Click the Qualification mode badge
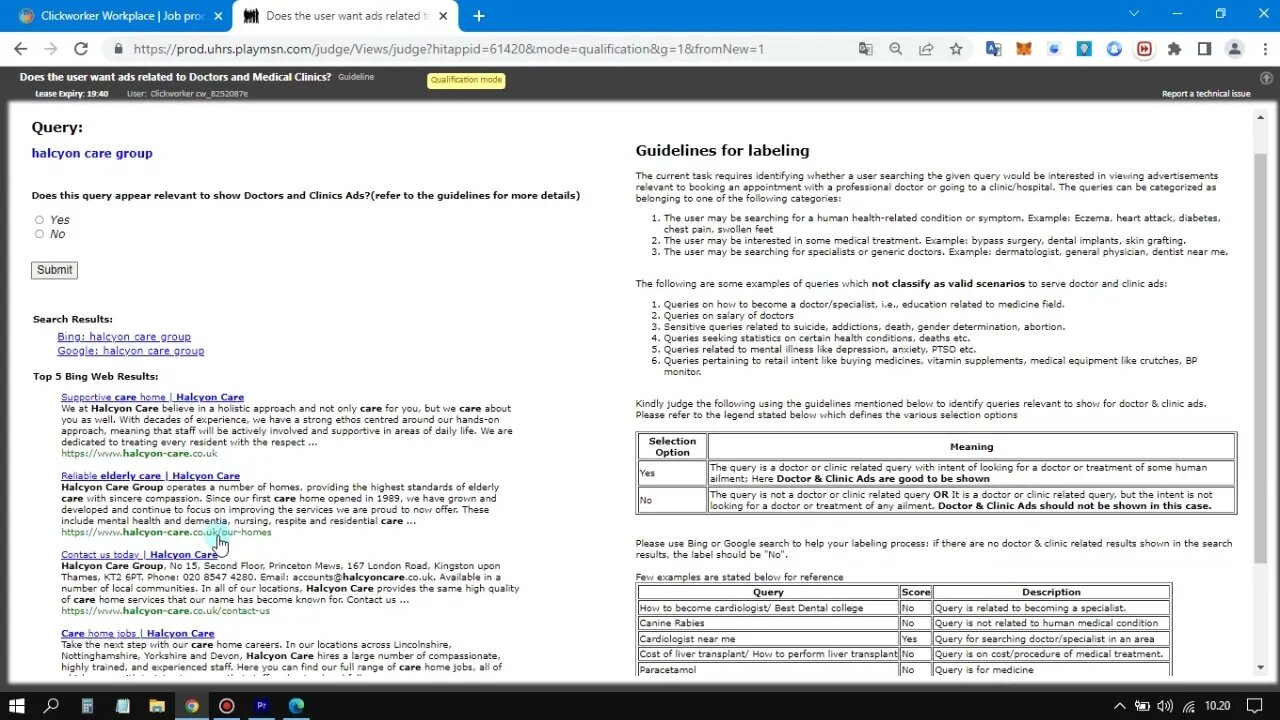 (x=466, y=80)
